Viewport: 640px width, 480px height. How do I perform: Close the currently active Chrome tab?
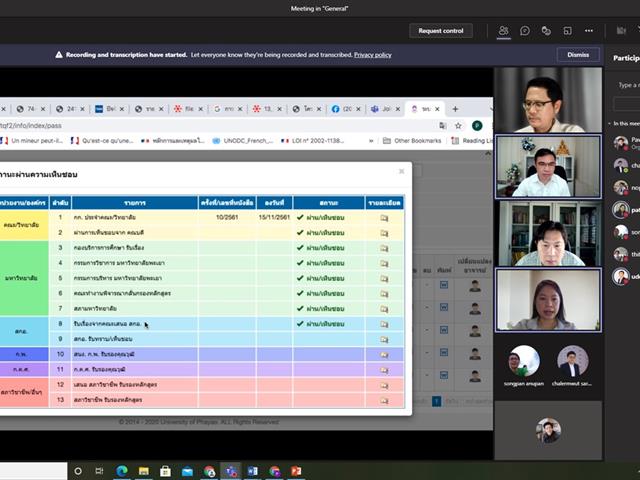[x=437, y=109]
